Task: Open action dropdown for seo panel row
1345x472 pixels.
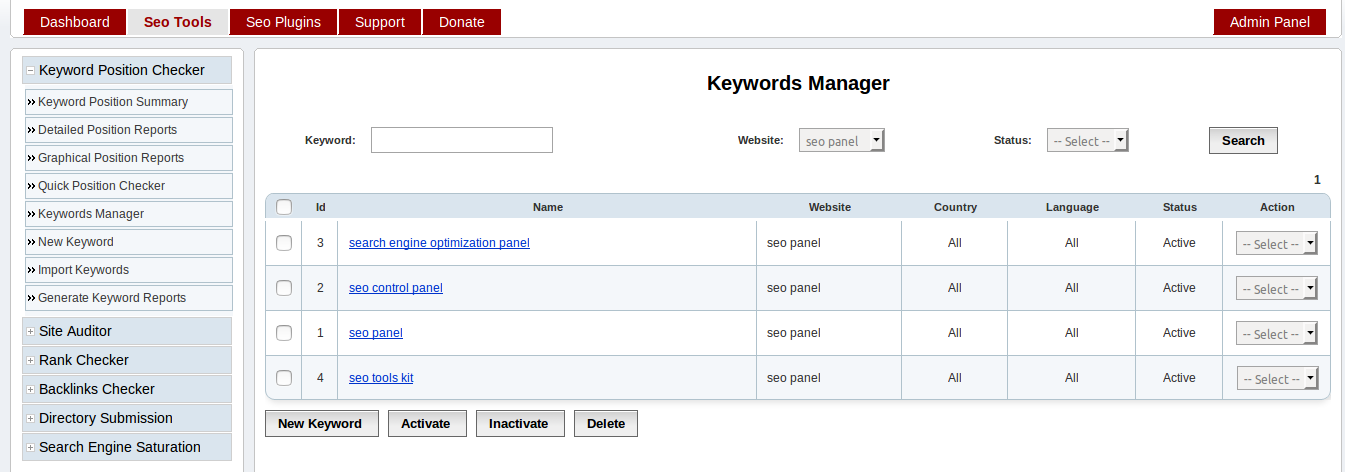Action: pyautogui.click(x=1277, y=334)
